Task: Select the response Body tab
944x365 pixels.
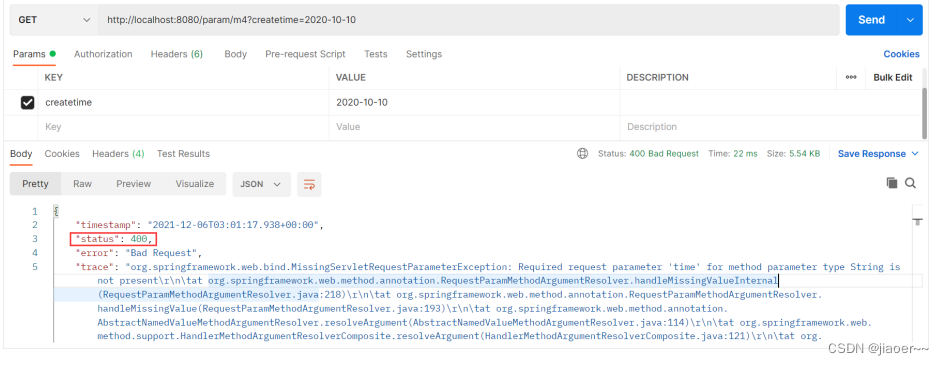Action: coord(21,154)
